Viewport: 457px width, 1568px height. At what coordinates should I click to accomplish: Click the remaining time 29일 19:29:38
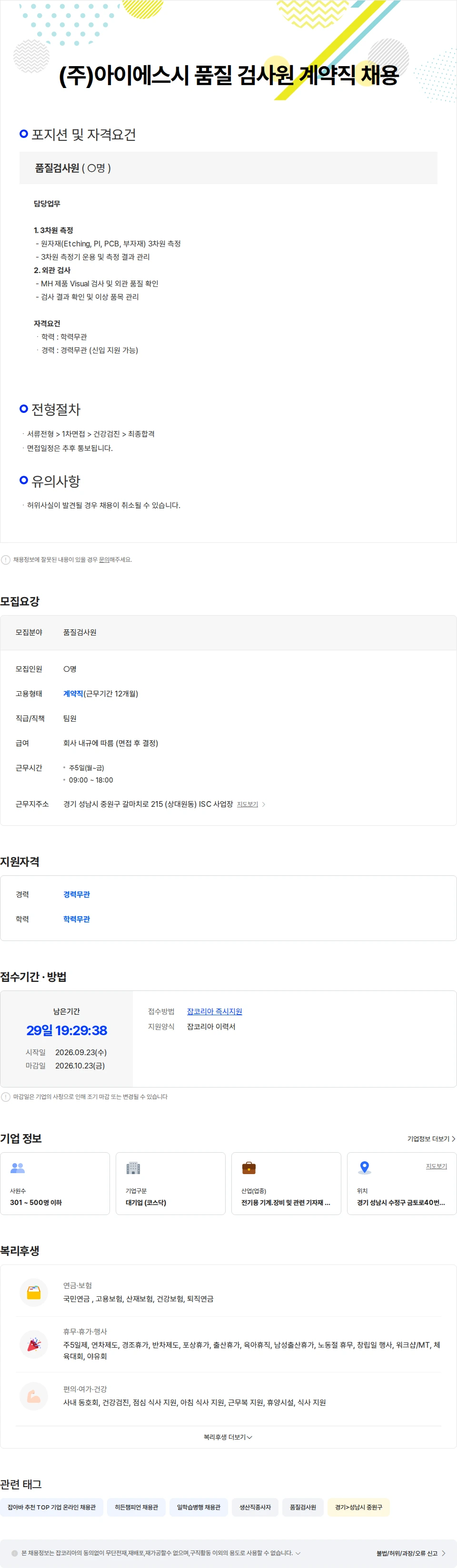[x=67, y=1030]
